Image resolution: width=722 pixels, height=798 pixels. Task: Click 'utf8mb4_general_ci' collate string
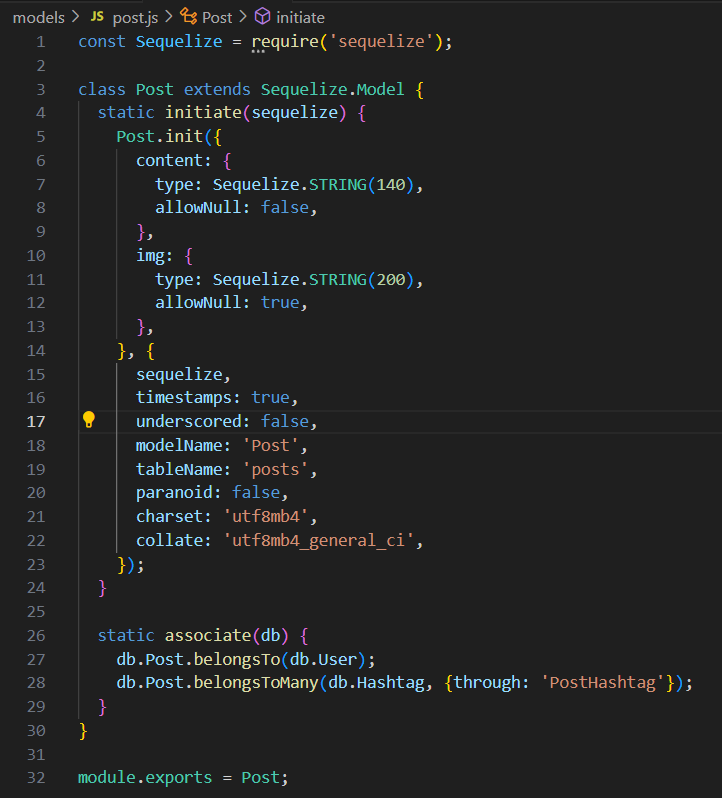(x=319, y=540)
